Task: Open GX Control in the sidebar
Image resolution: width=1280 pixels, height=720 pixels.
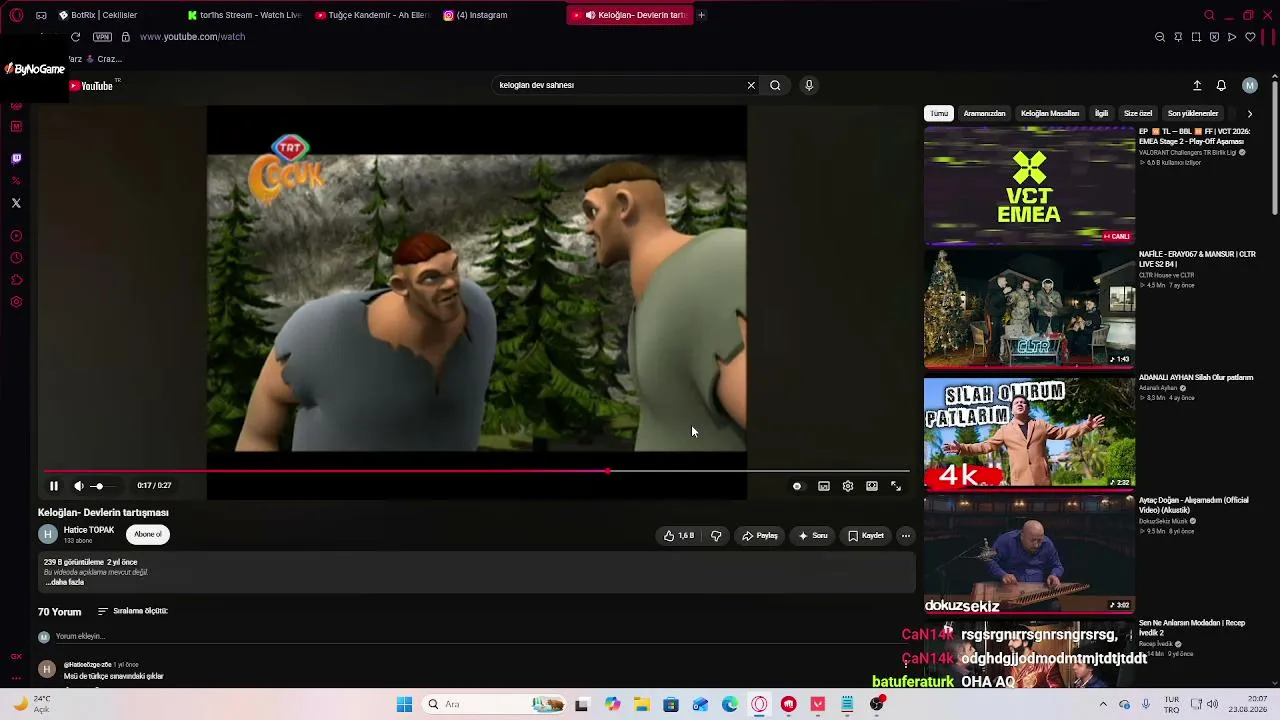Action: click(16, 657)
